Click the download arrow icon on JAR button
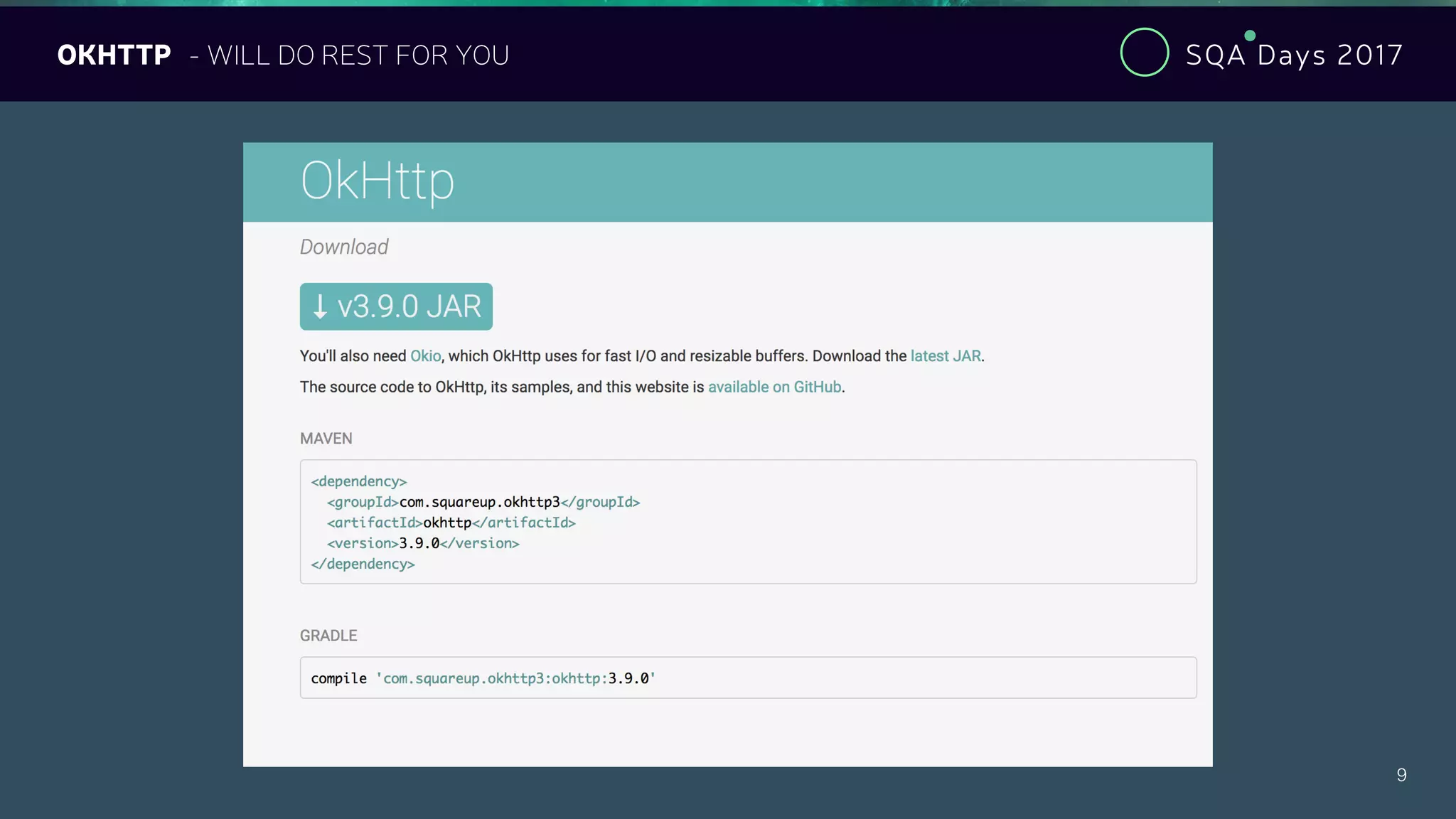Viewport: 1456px width, 819px height. tap(321, 307)
